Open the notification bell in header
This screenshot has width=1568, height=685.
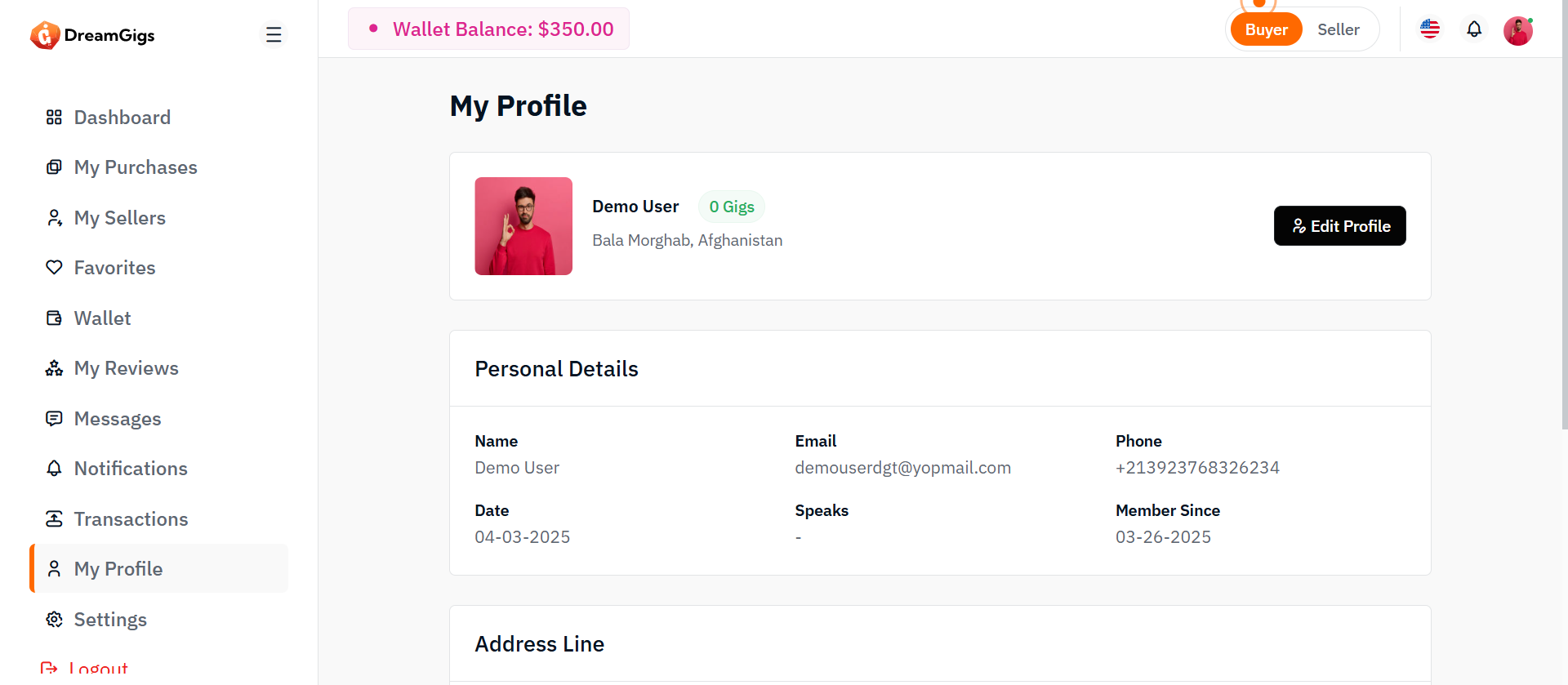point(1474,30)
